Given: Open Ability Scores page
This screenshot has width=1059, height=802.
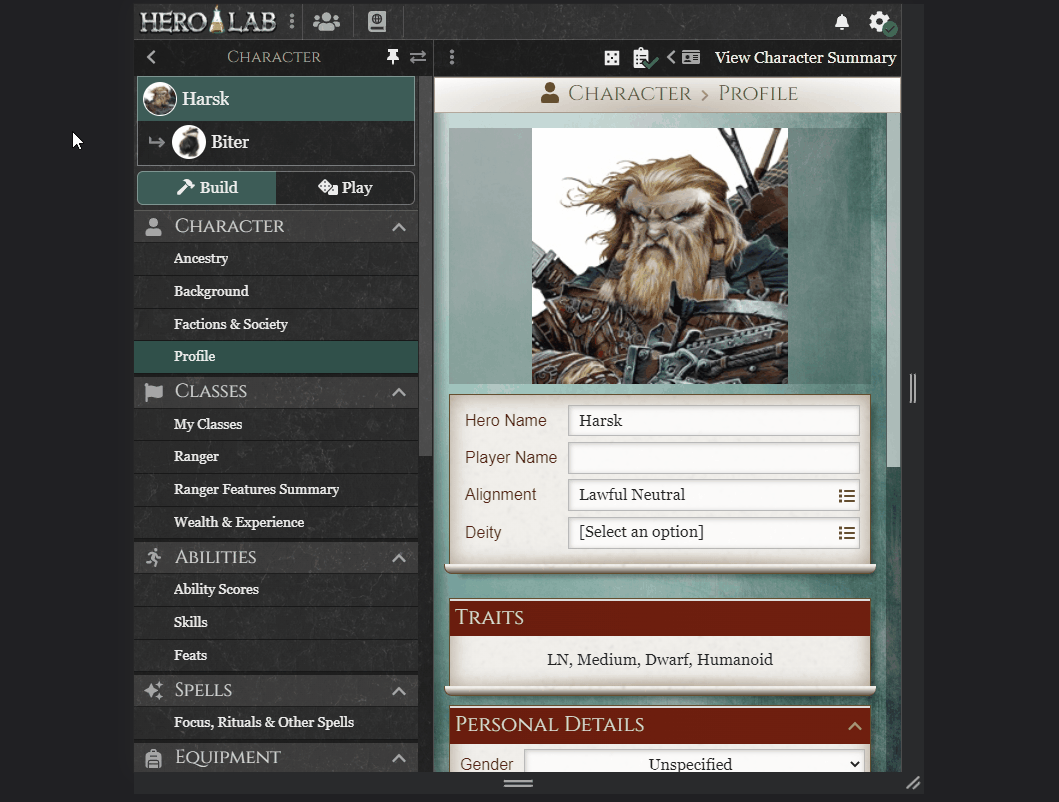Looking at the screenshot, I should point(276,590).
